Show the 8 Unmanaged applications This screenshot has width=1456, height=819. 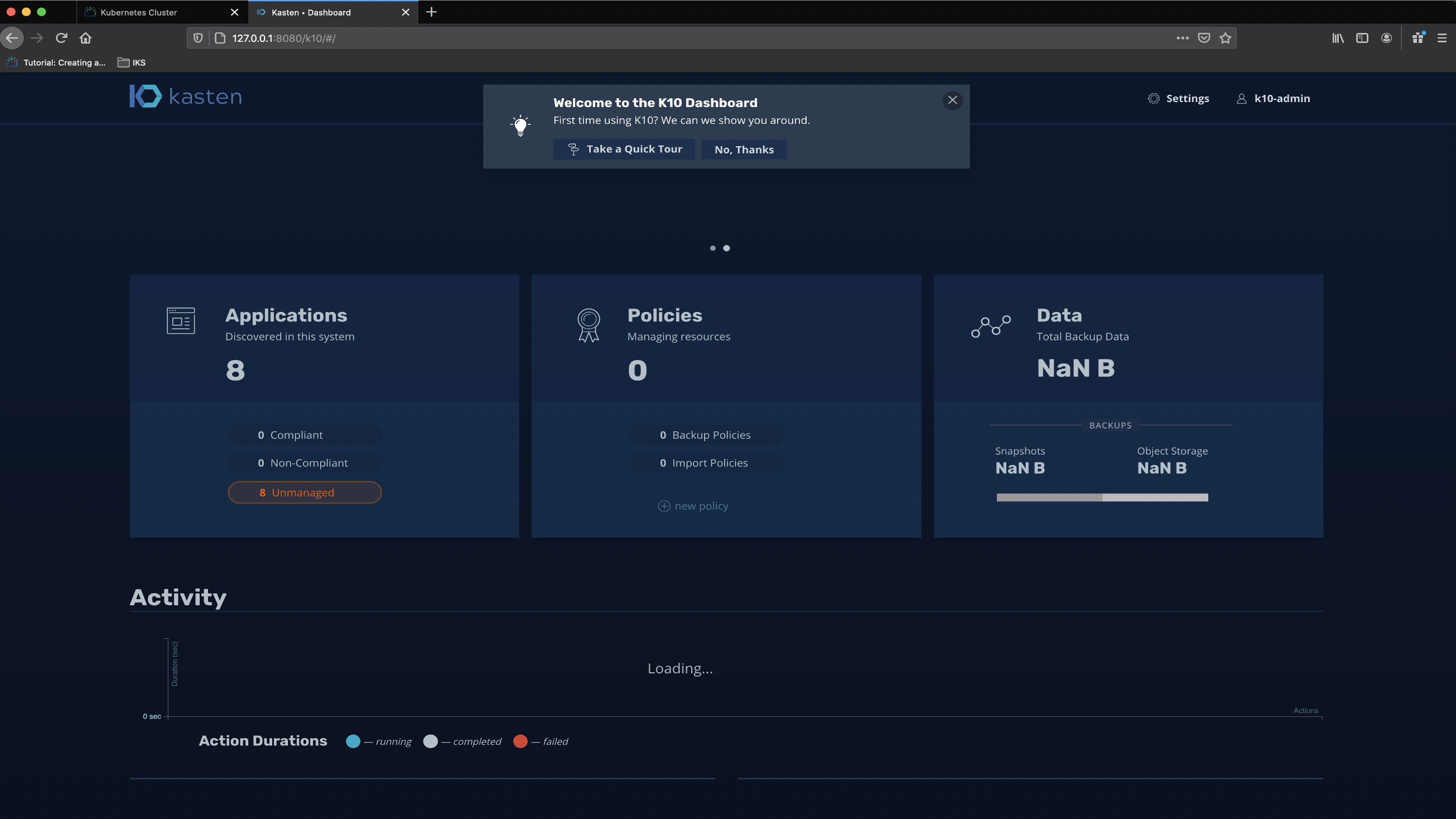click(x=305, y=492)
